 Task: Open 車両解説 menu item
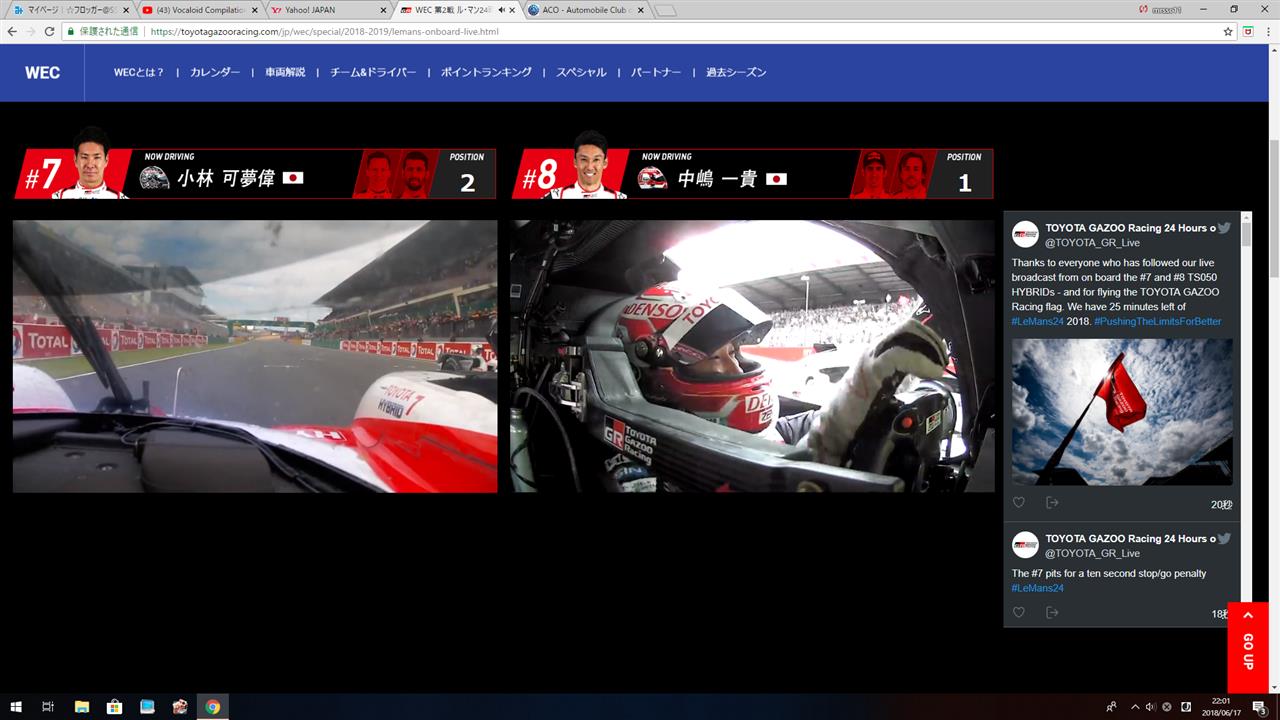285,72
